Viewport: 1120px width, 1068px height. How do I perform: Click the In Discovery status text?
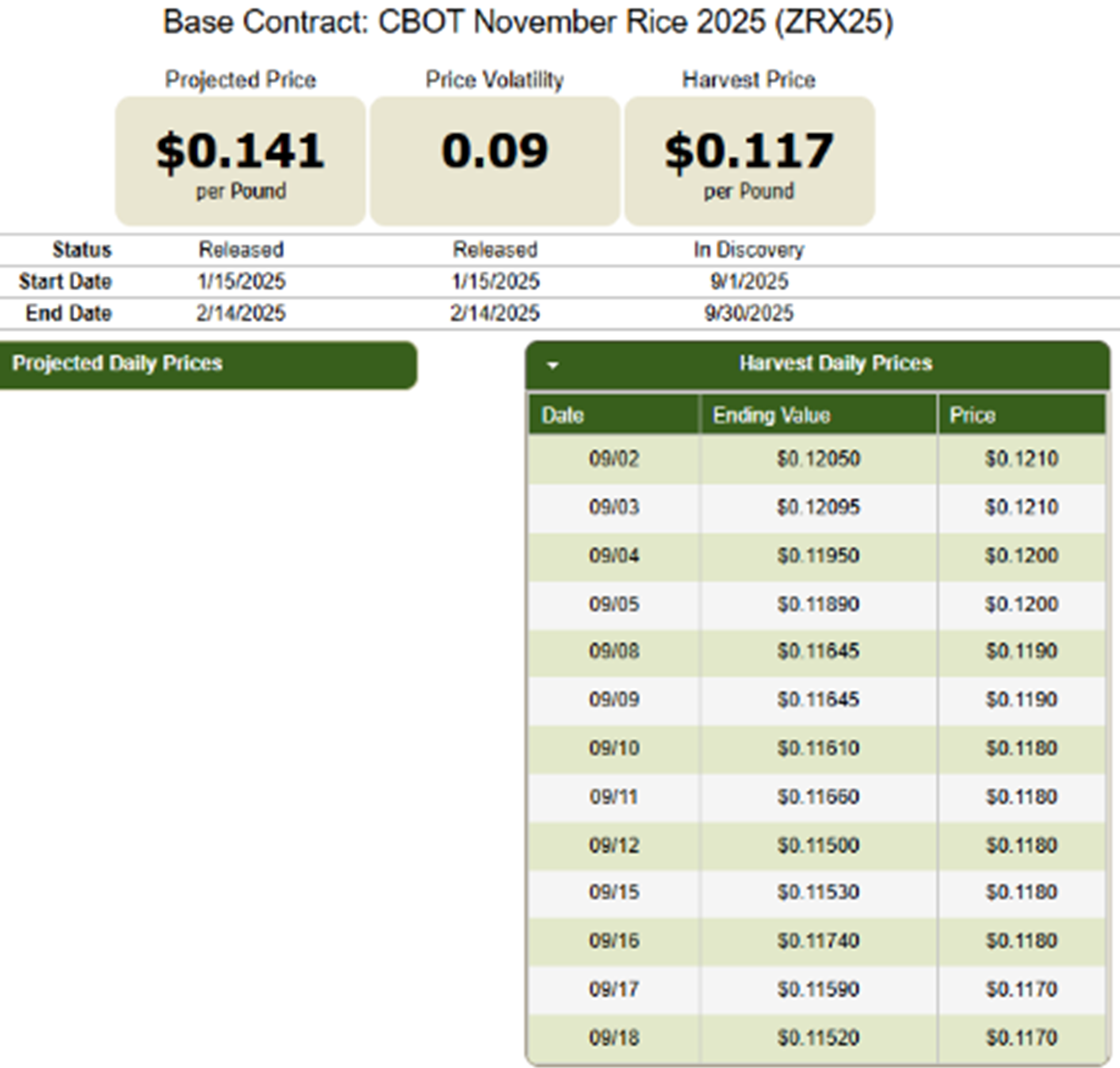click(748, 250)
